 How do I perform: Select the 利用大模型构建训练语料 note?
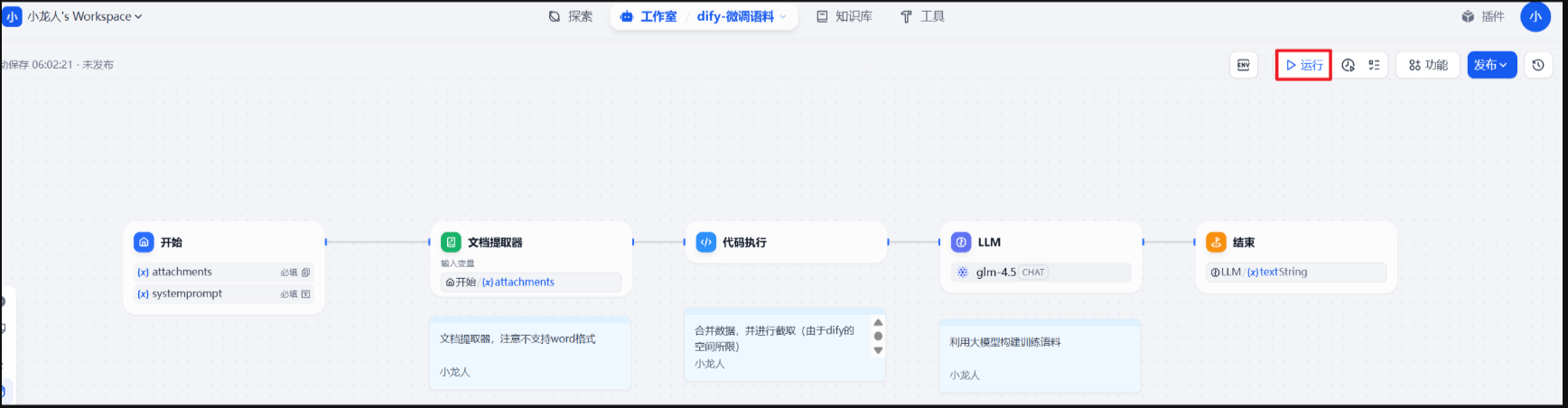pyautogui.click(x=1040, y=357)
